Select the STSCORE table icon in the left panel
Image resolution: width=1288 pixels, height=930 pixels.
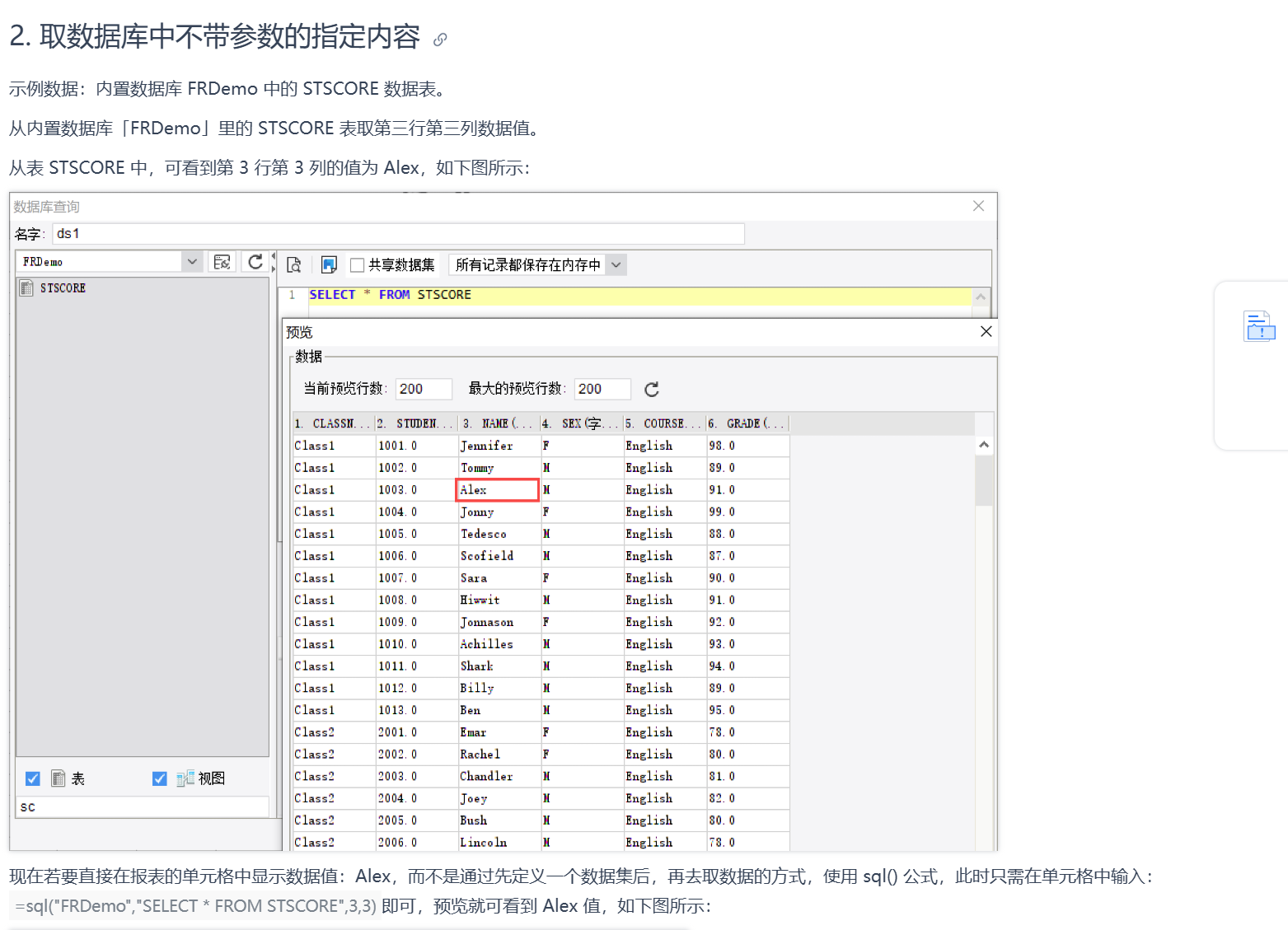(26, 287)
